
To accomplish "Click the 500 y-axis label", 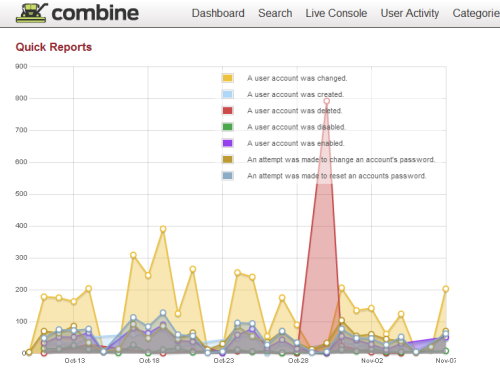I will pyautogui.click(x=21, y=194).
